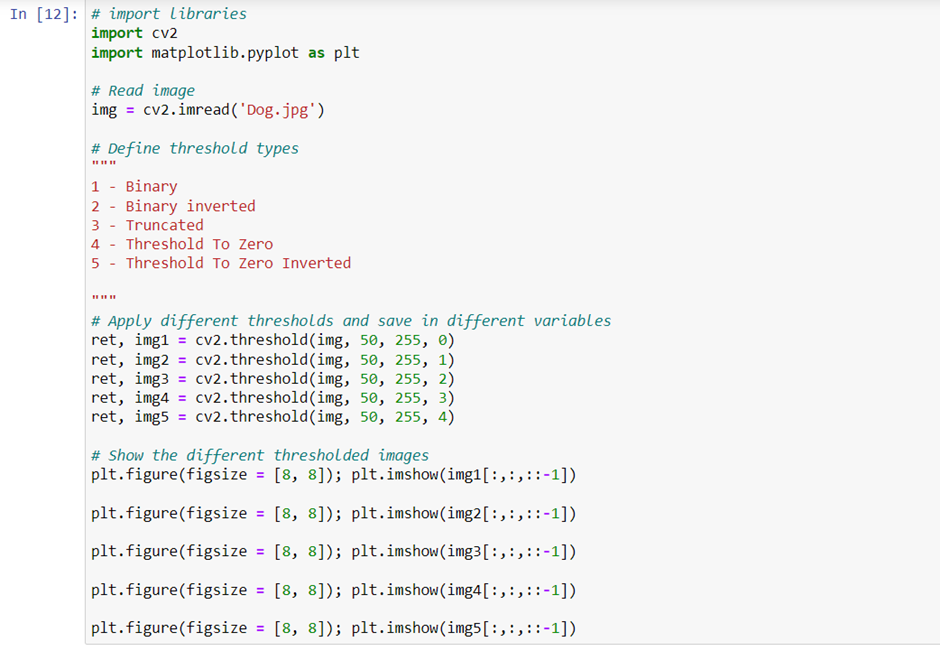Viewport: 940px width, 651px height.
Task: Click the img2 cv2.threshold assignment line
Action: click(x=273, y=360)
